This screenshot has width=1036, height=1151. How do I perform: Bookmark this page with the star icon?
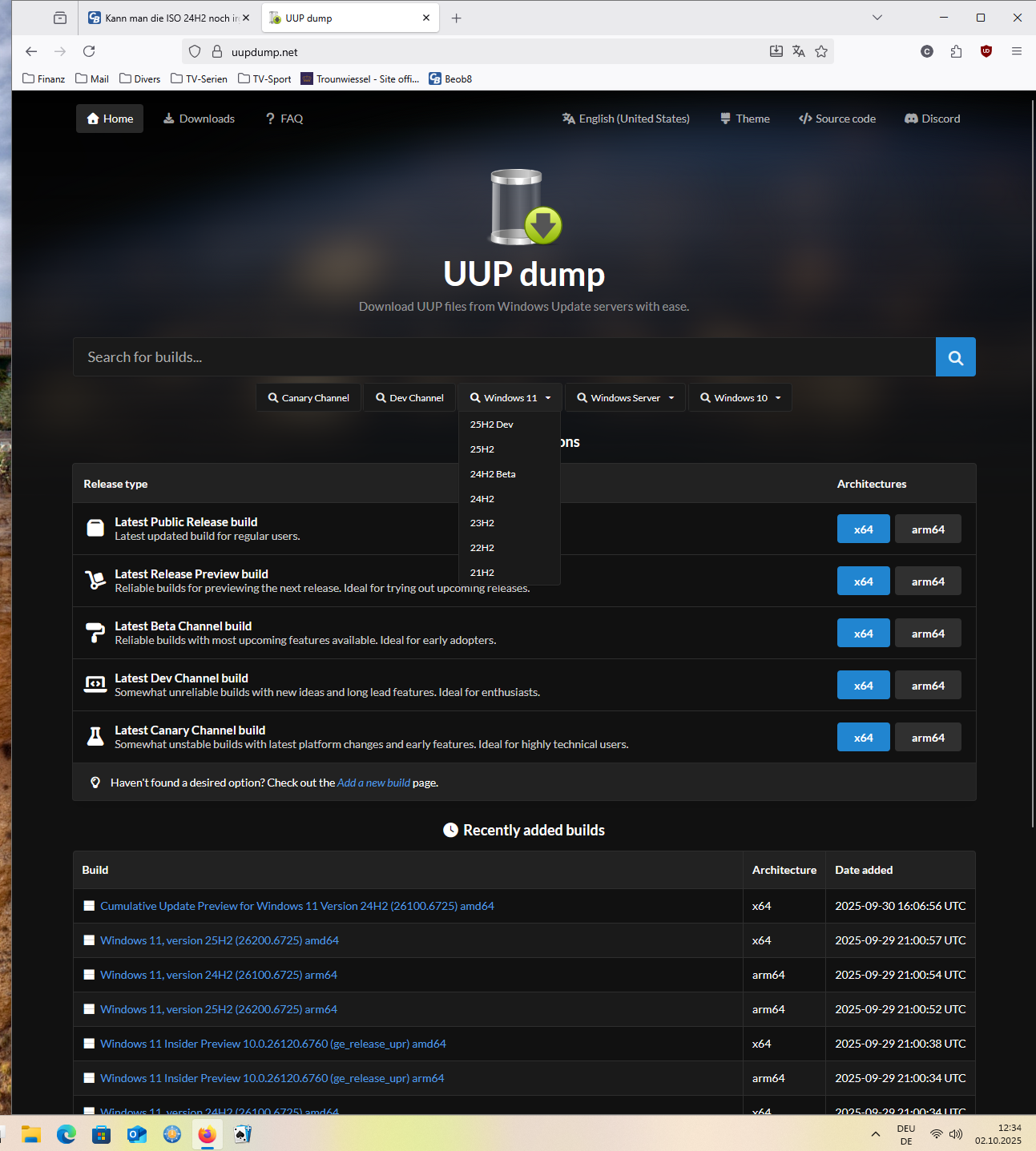coord(821,51)
